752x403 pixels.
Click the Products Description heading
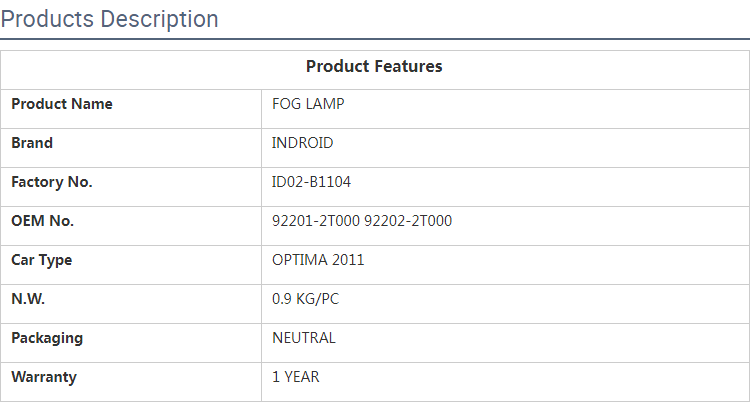click(110, 19)
